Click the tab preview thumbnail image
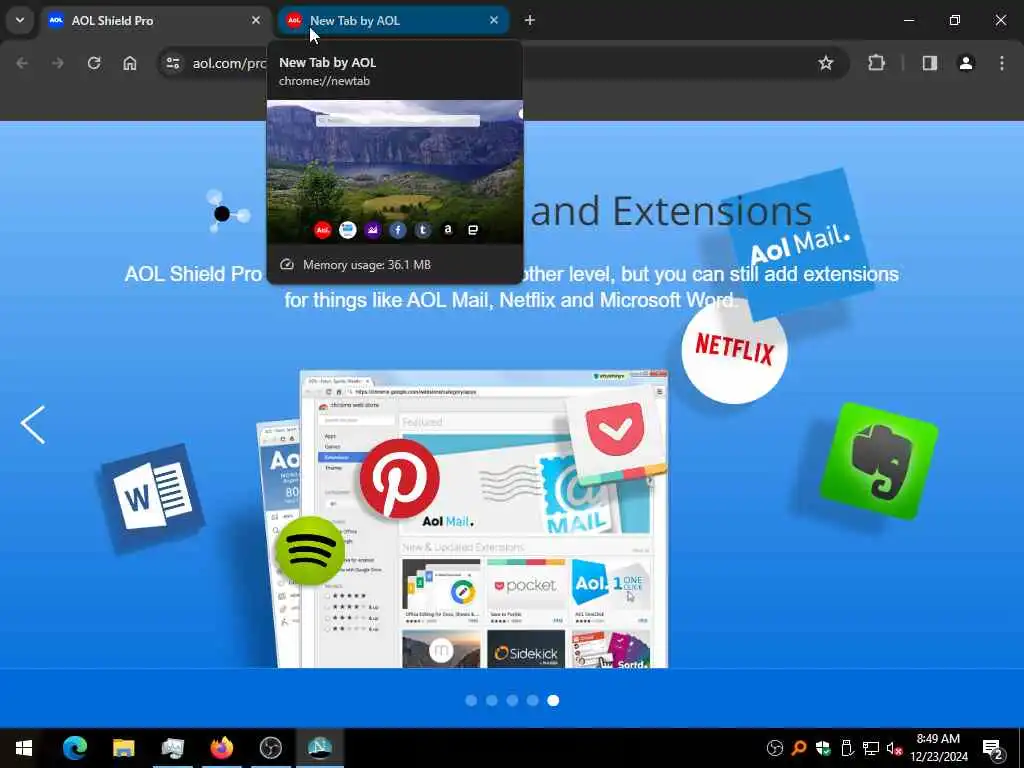Viewport: 1024px width, 768px height. [394, 172]
